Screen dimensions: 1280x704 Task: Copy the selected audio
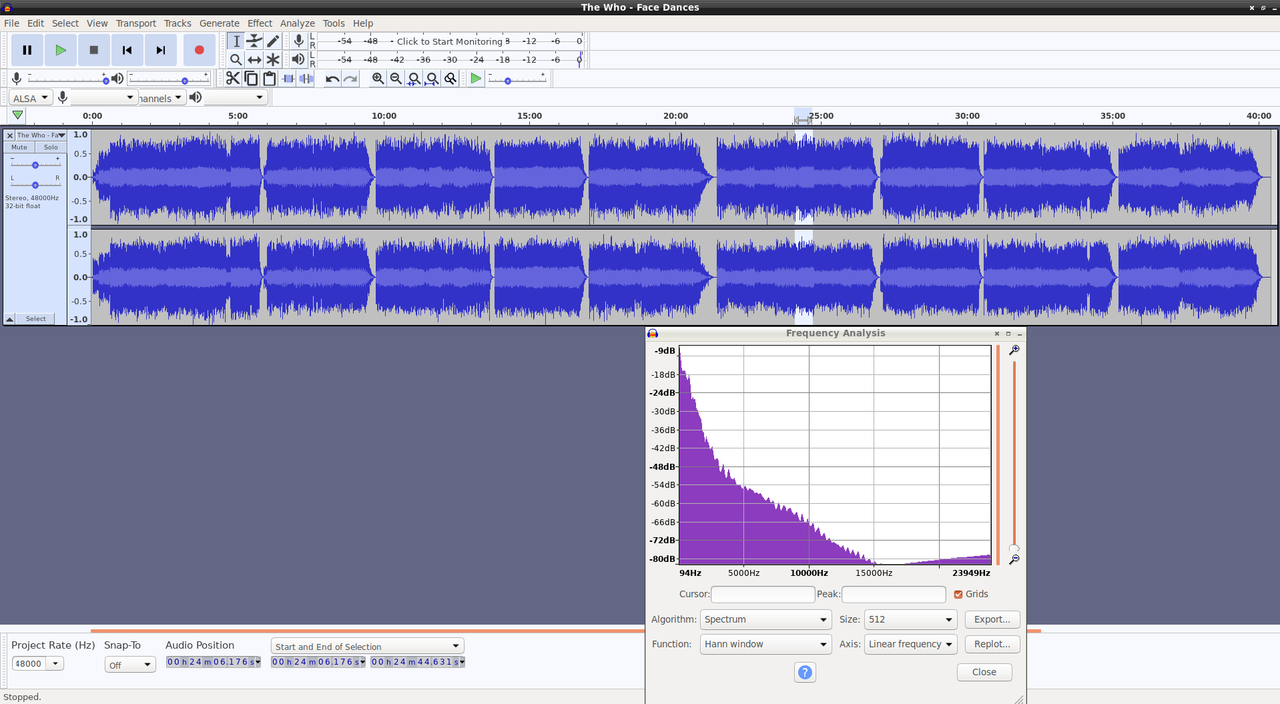[251, 79]
